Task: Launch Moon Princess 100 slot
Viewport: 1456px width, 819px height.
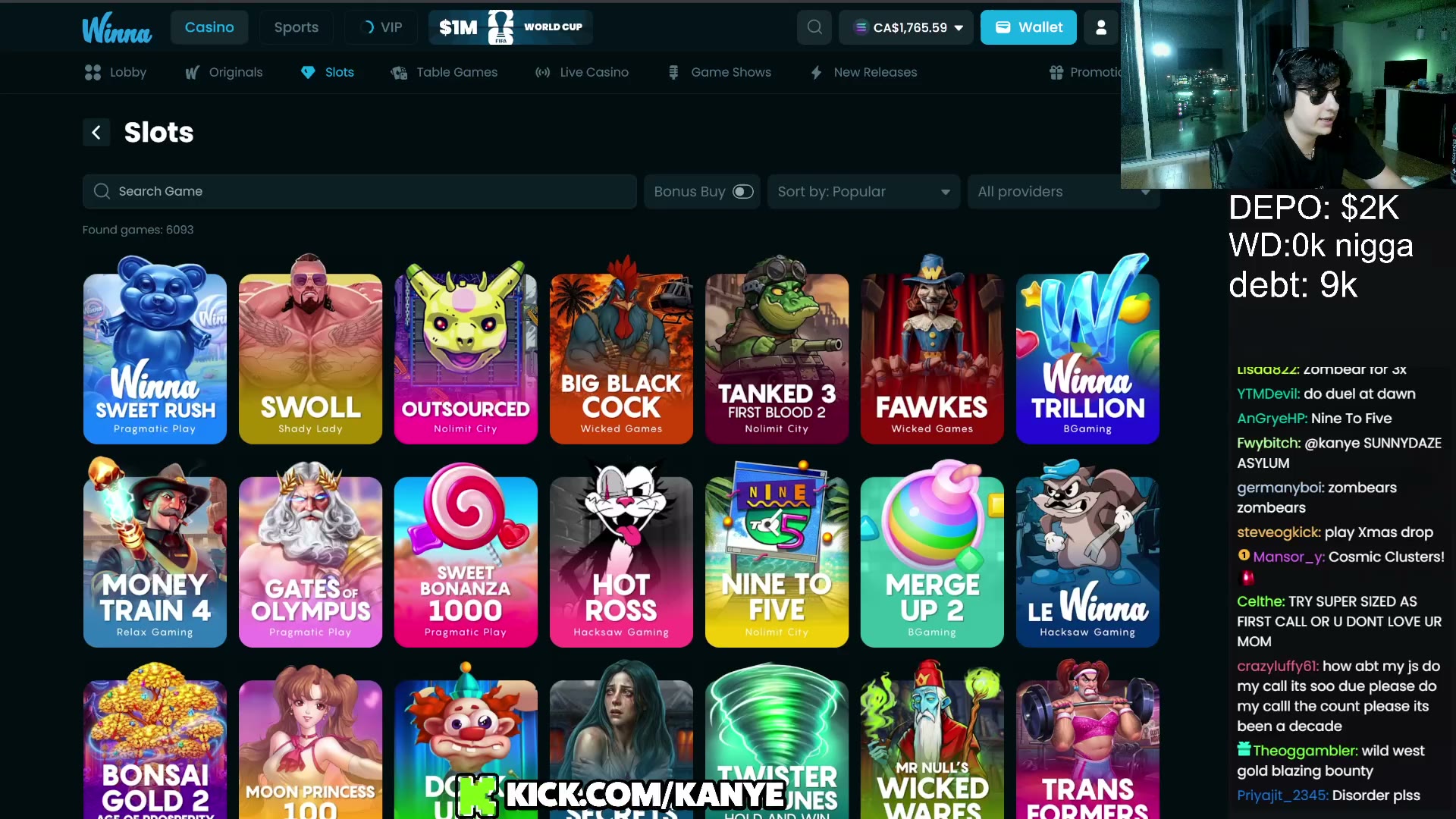Action: pos(310,740)
